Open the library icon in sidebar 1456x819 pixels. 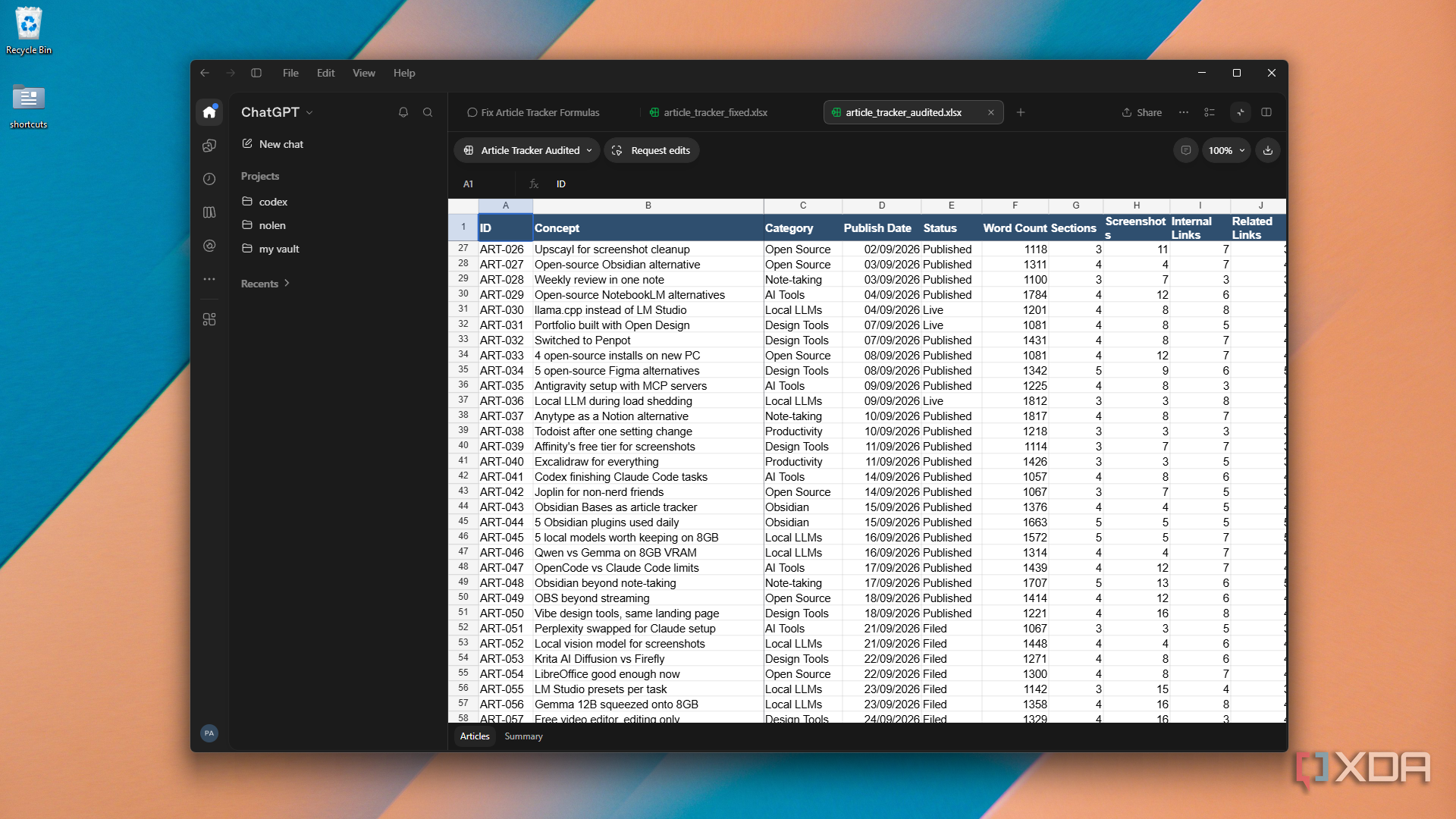point(209,212)
